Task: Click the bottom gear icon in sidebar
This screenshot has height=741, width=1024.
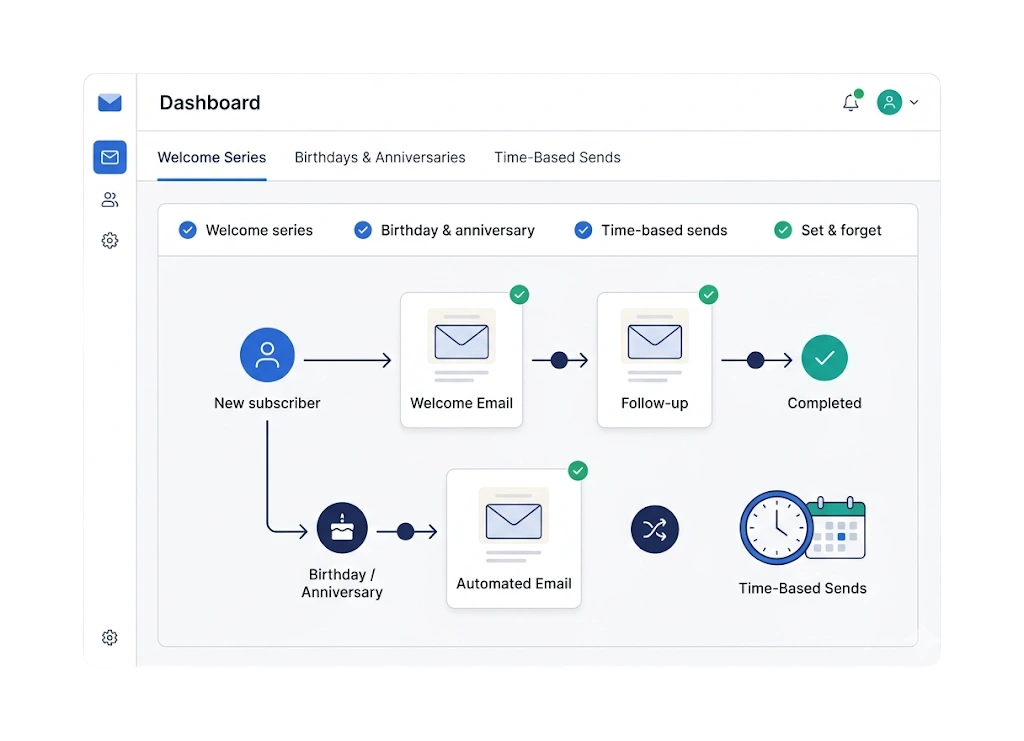Action: pyautogui.click(x=110, y=637)
